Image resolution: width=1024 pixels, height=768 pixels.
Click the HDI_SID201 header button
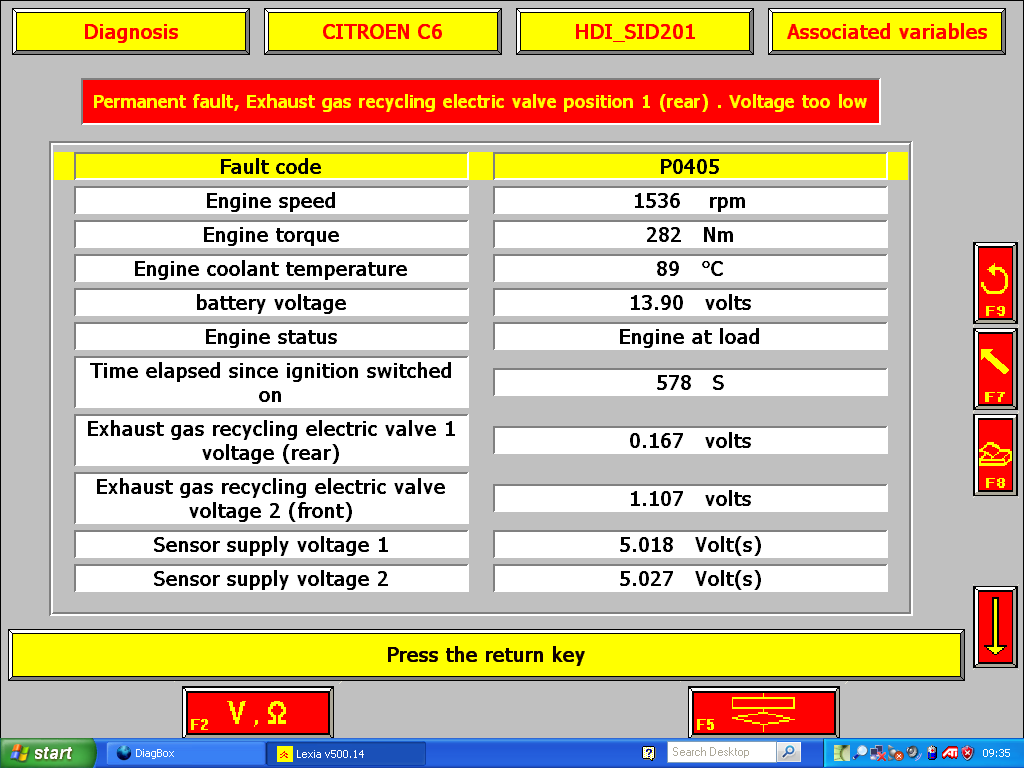tap(635, 31)
